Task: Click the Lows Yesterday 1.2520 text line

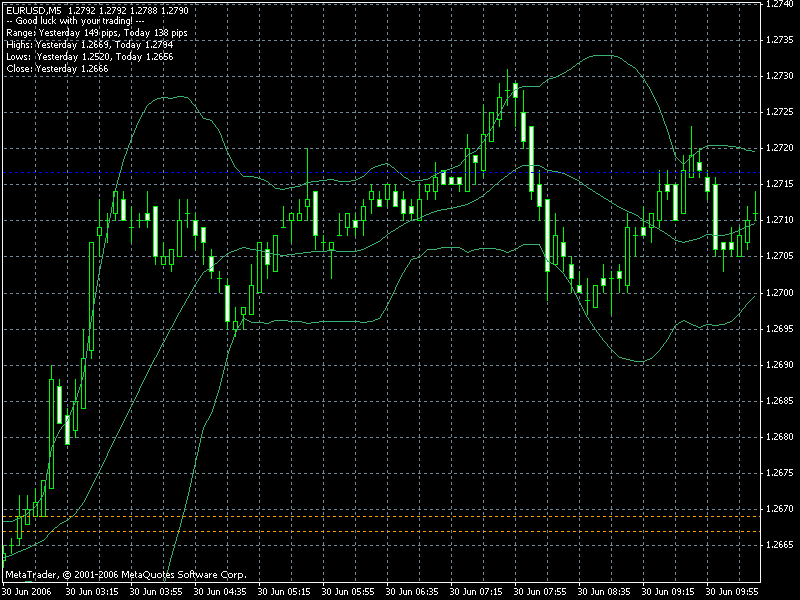Action: tap(90, 57)
